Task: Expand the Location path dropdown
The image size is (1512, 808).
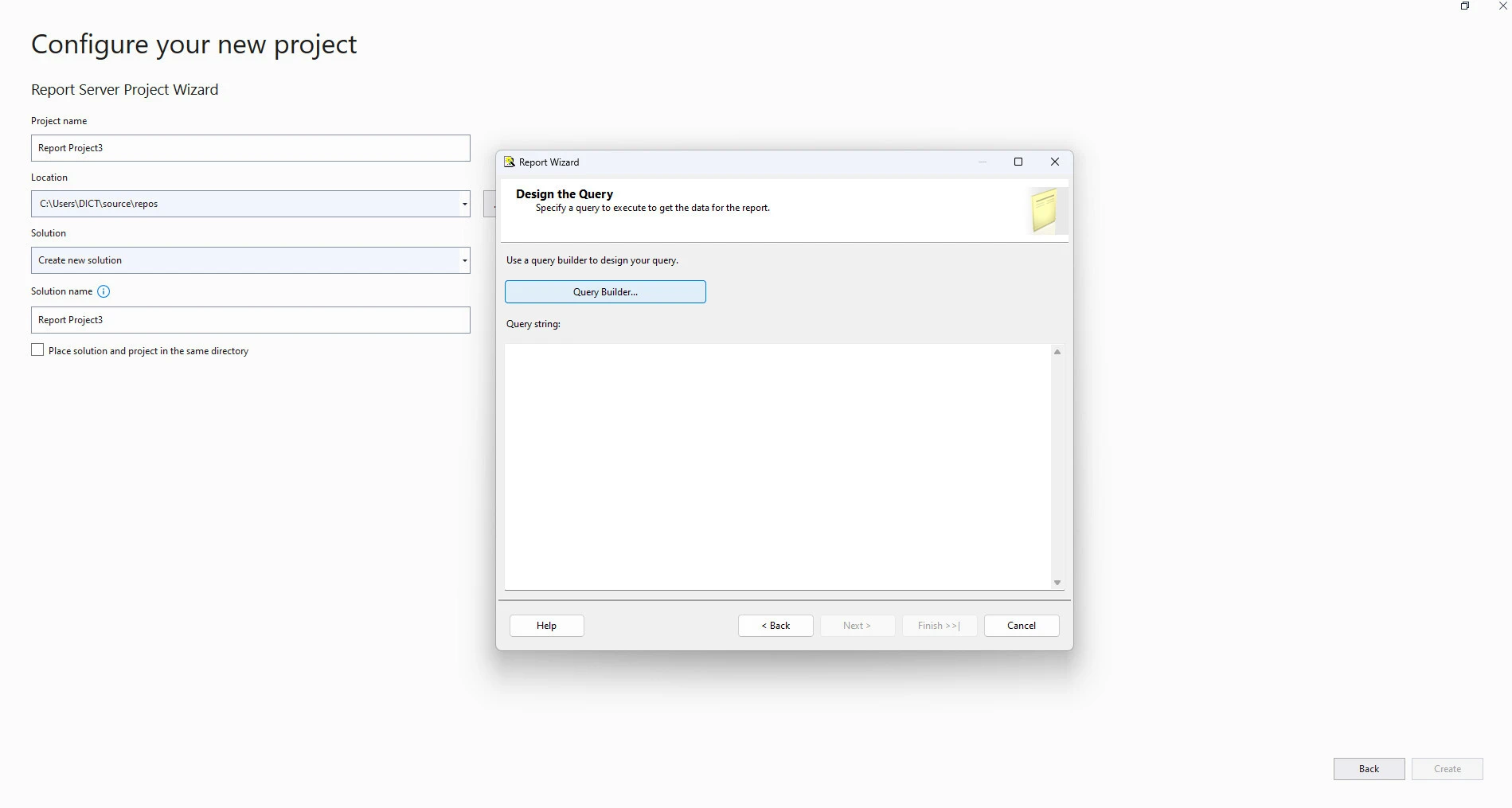Action: pos(464,204)
